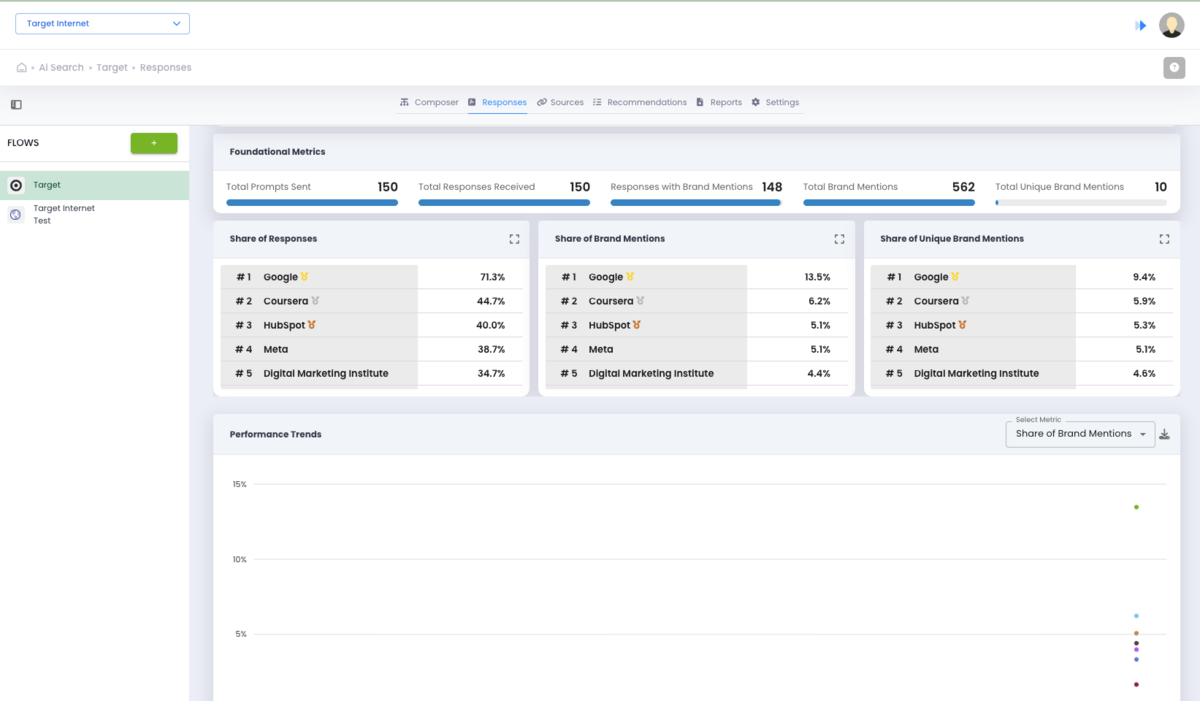
Task: Click the 71.3% value for Google
Action: 492,277
